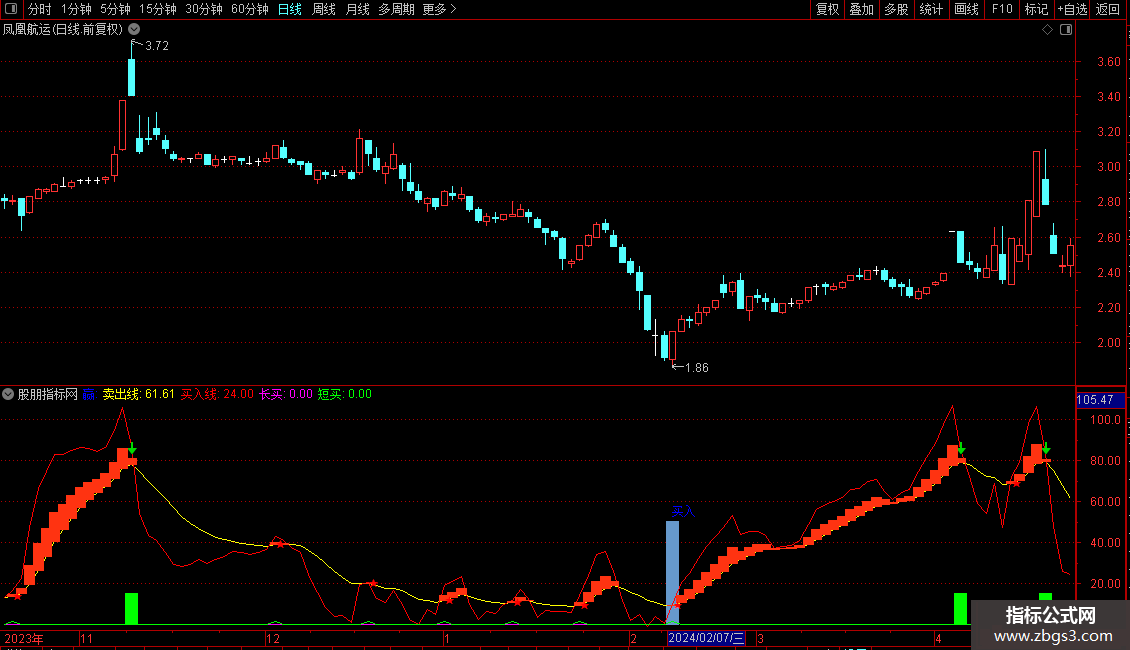This screenshot has height=650, width=1130.
Task: Click month 4 on the time axis
Action: (x=938, y=638)
